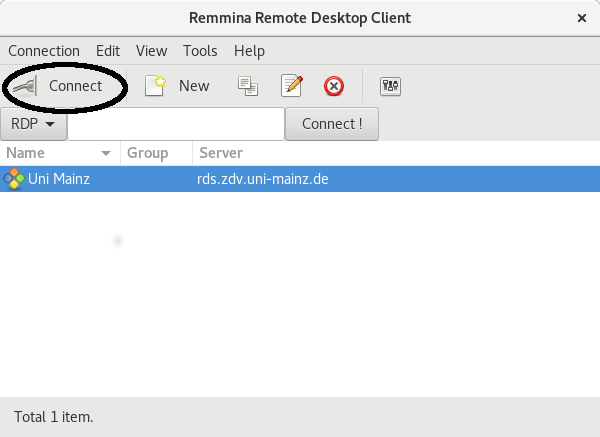
Task: Open preferences sliders icon in toolbar
Action: [390, 86]
